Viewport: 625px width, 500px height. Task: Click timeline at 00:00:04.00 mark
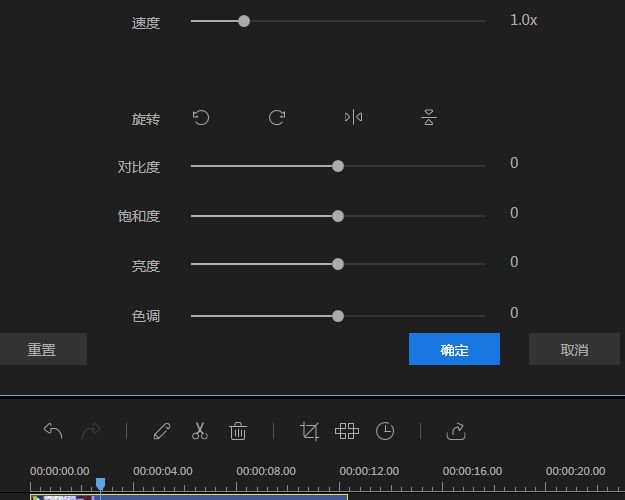click(163, 471)
